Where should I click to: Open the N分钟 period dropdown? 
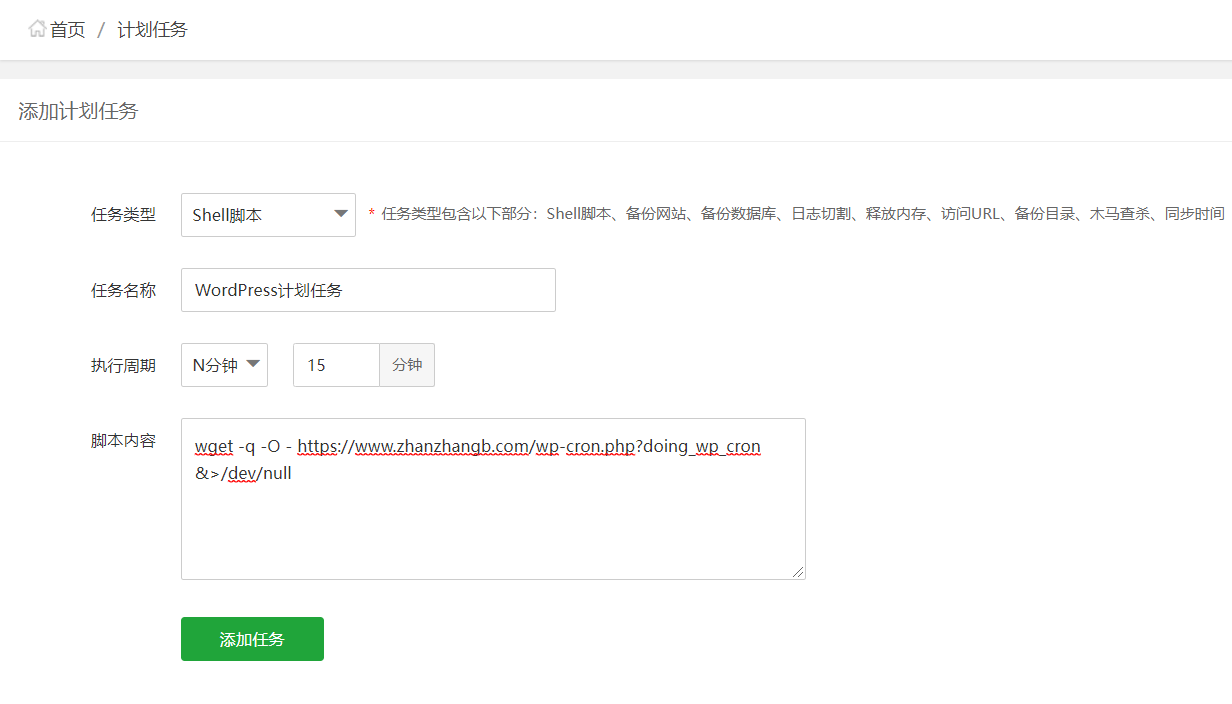pyautogui.click(x=224, y=365)
